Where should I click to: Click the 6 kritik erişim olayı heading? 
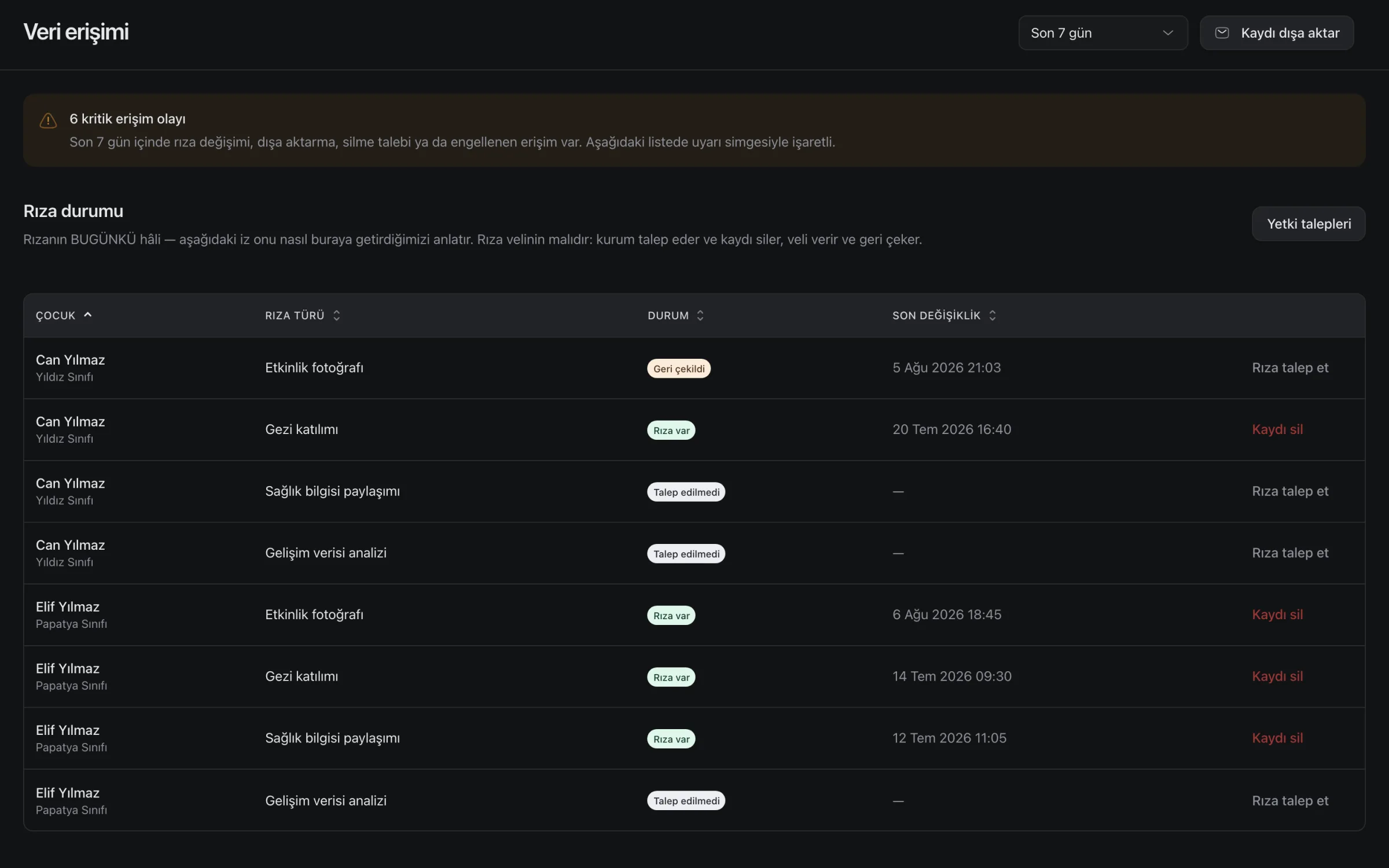(x=127, y=119)
